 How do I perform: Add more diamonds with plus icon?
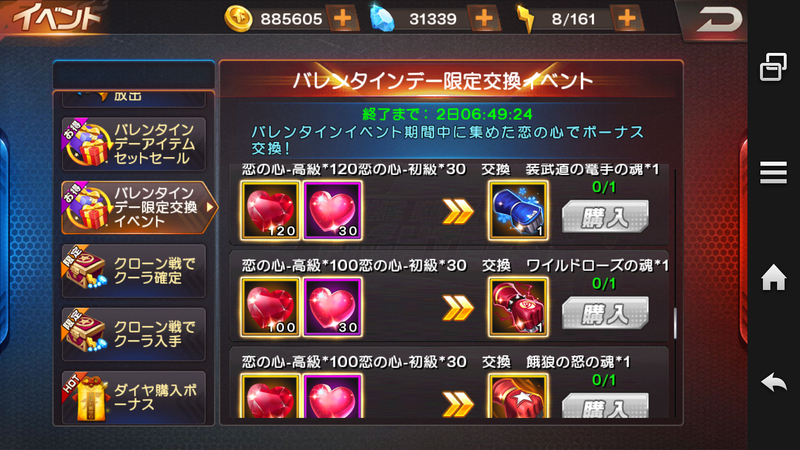point(484,19)
